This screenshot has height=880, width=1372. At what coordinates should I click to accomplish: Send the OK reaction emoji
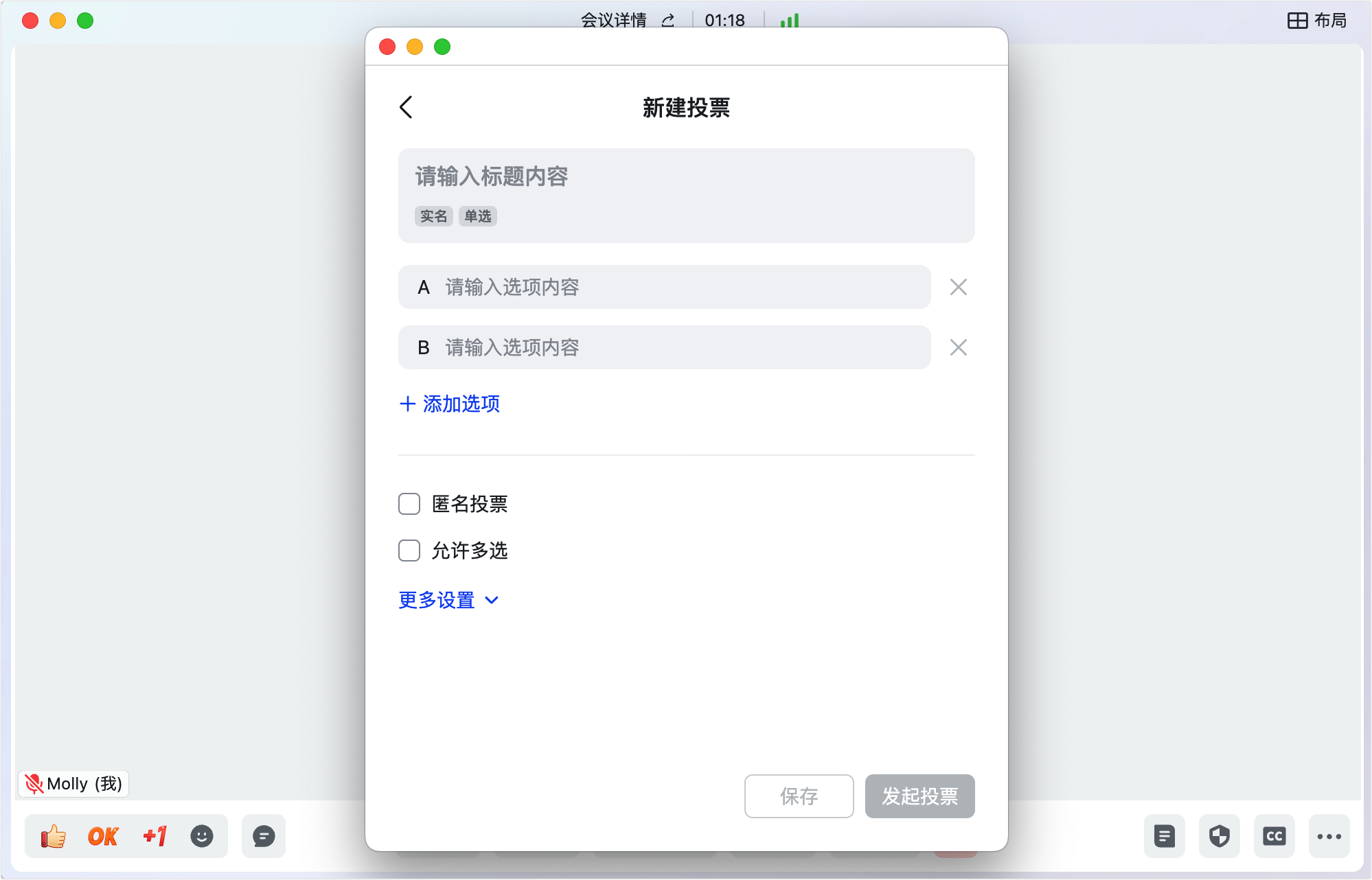[x=102, y=836]
